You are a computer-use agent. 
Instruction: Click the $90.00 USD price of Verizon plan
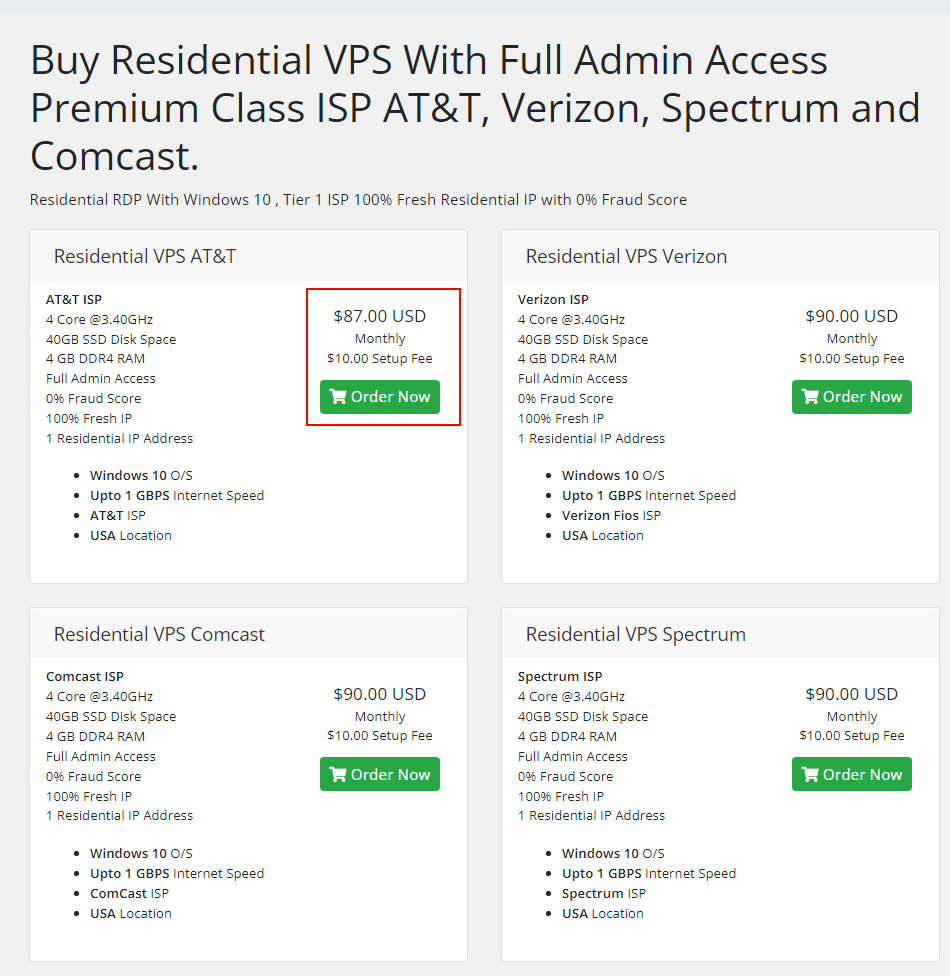pyautogui.click(x=852, y=316)
